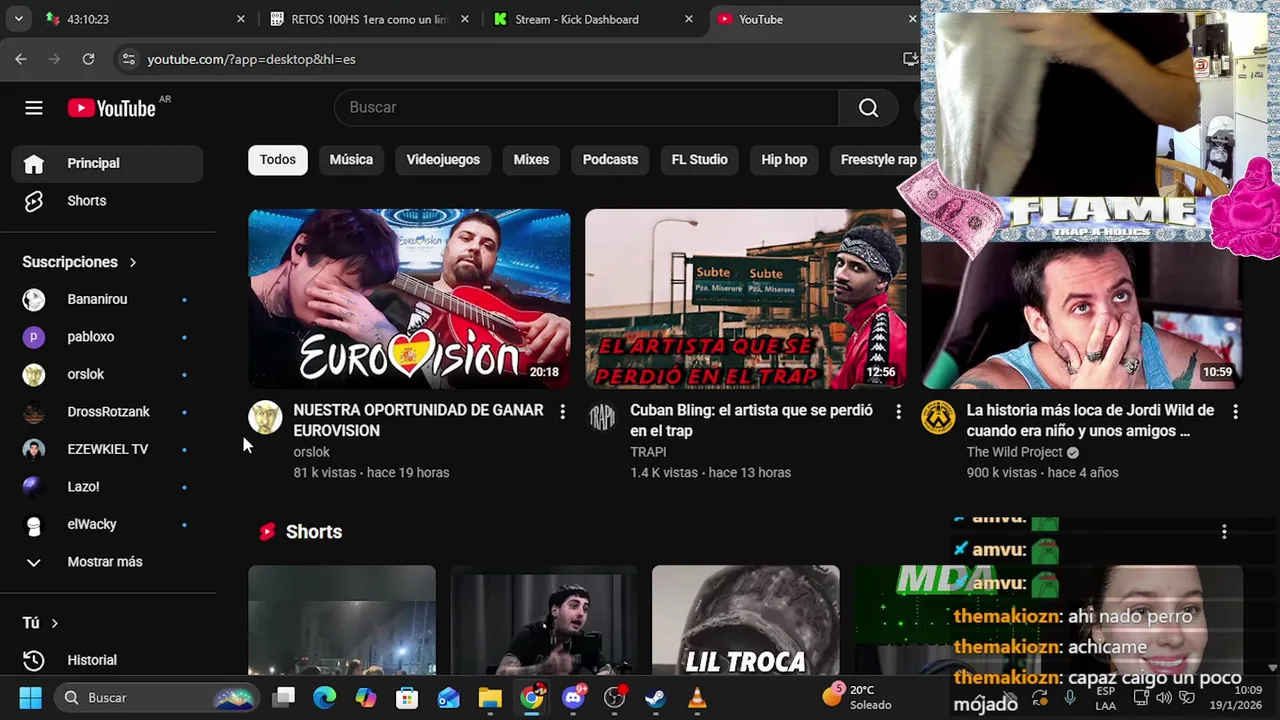Click The Wild Project channel name
Screen dimensions: 1280x720
[x=1014, y=452]
